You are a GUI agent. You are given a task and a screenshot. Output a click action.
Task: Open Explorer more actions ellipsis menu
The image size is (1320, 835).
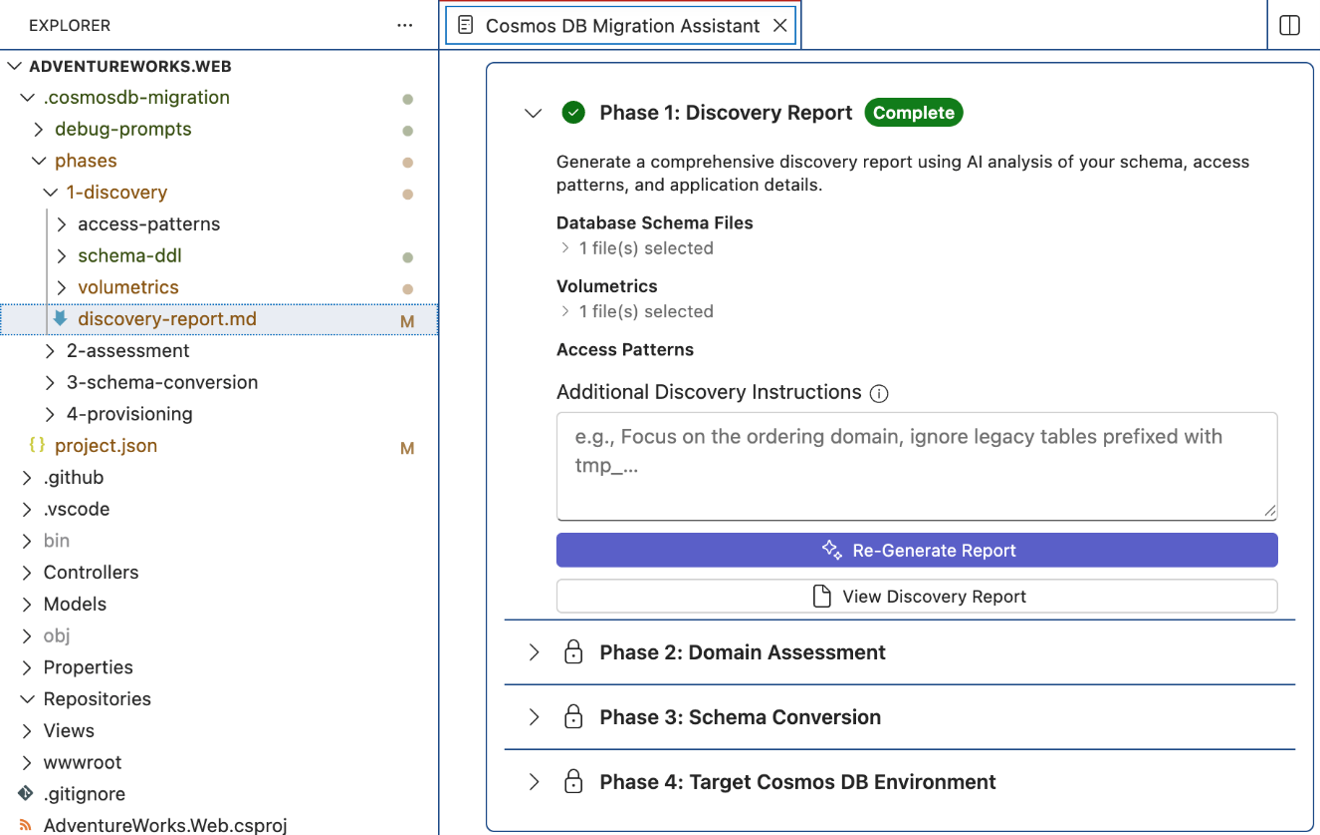pyautogui.click(x=405, y=25)
